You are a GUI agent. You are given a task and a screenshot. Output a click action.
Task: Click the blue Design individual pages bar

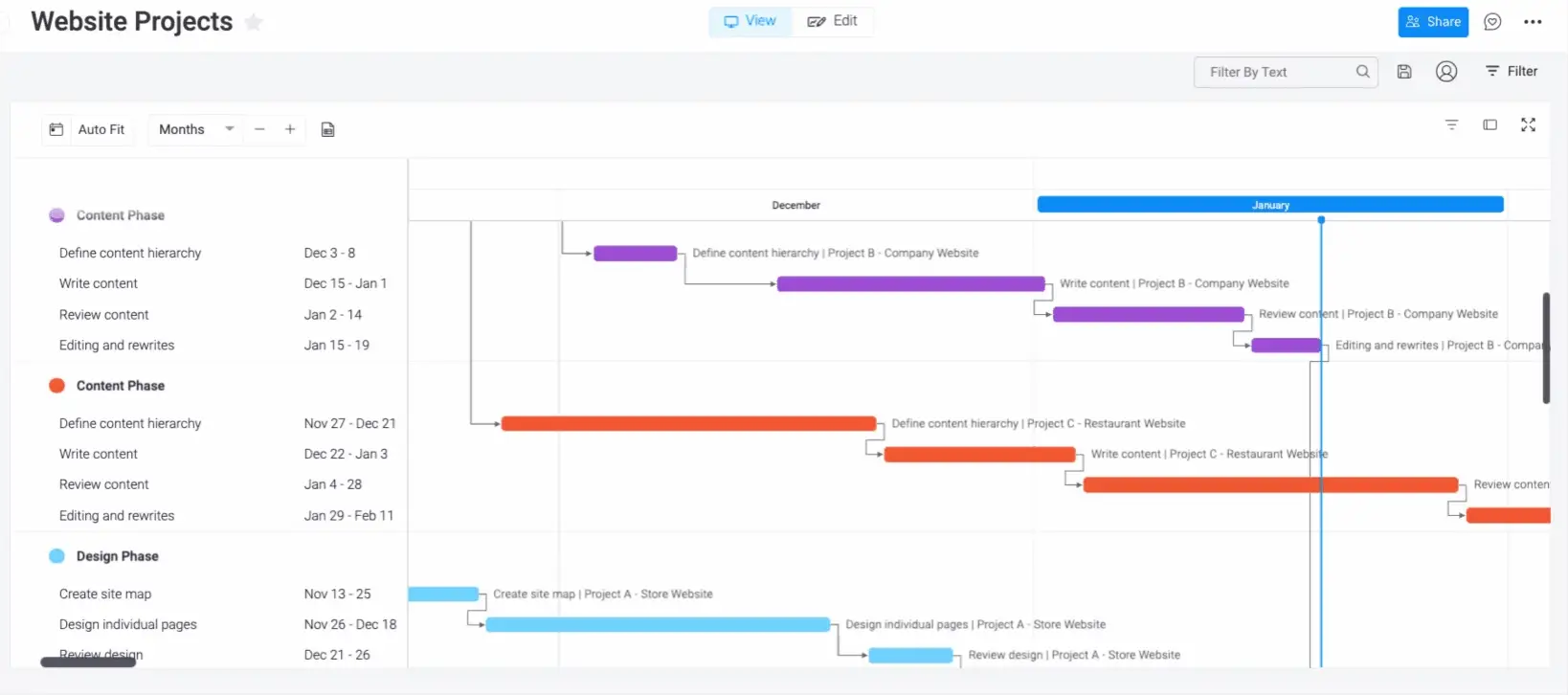click(x=658, y=625)
